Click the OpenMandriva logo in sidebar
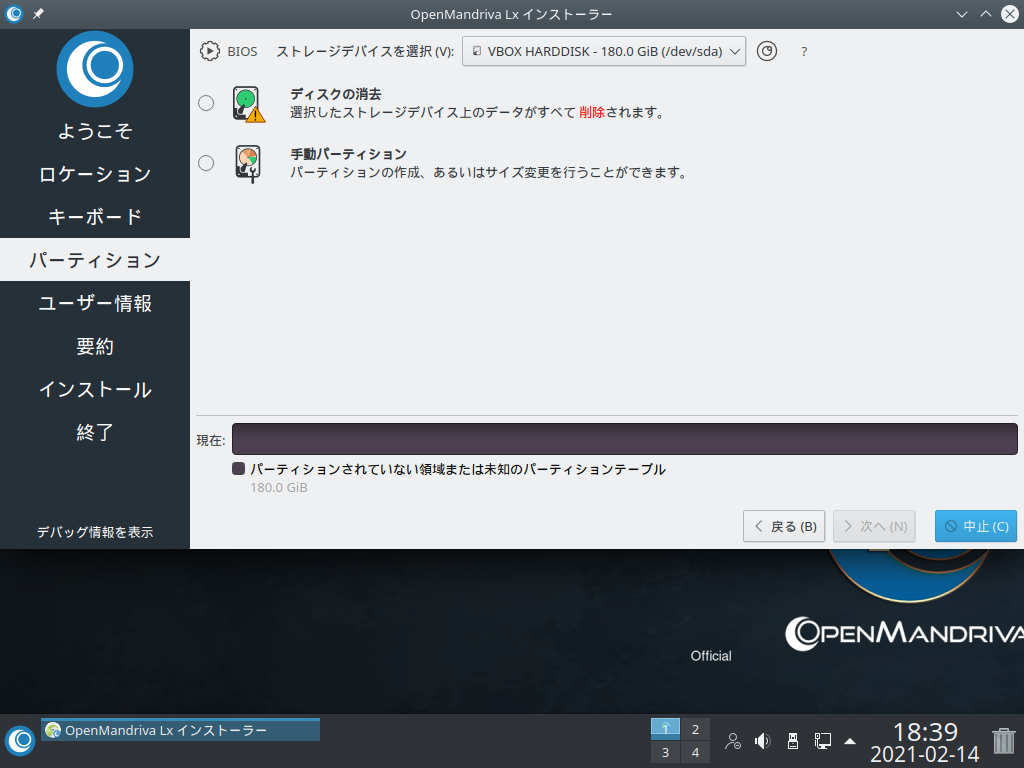This screenshot has height=768, width=1024. [95, 69]
